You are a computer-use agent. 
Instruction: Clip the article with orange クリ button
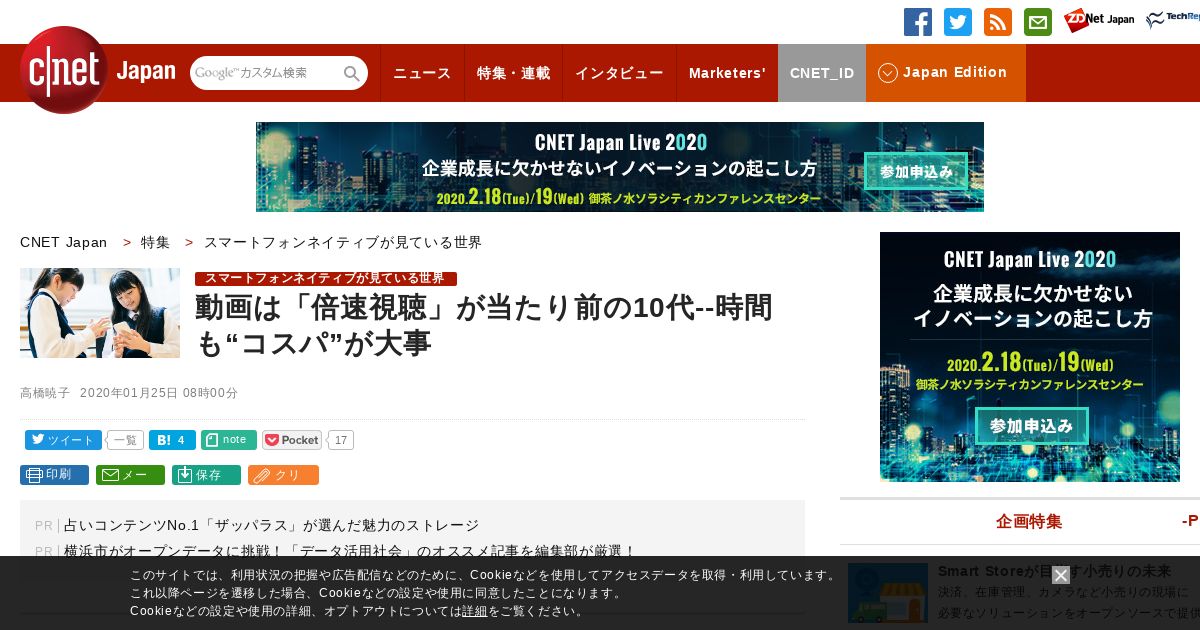tap(283, 475)
